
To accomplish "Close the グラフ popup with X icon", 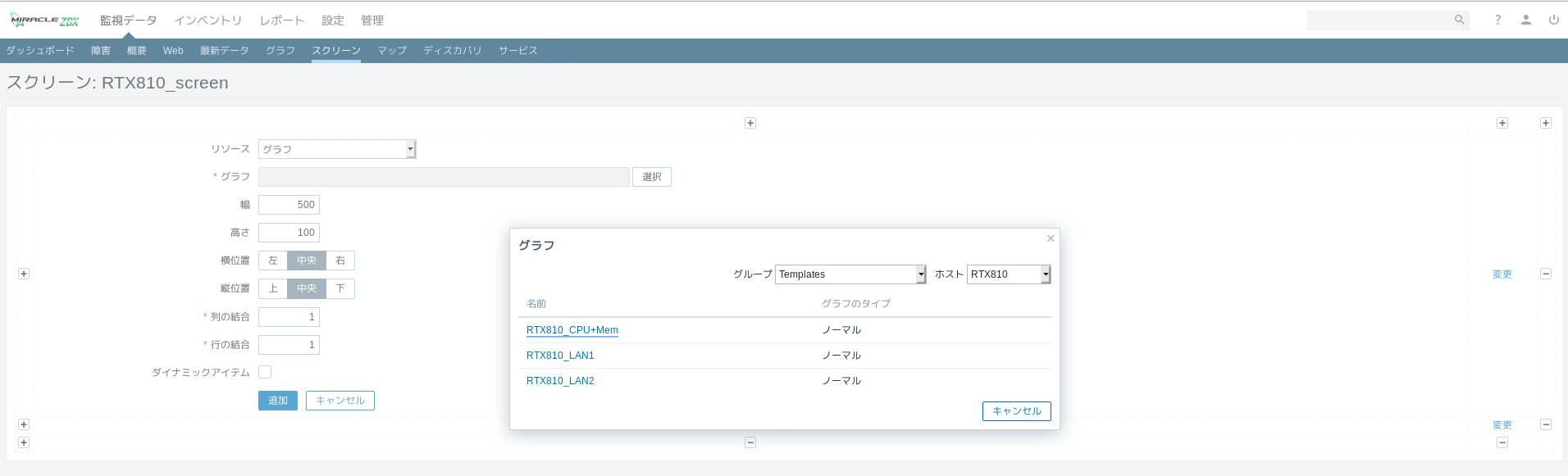I will 1050,238.
